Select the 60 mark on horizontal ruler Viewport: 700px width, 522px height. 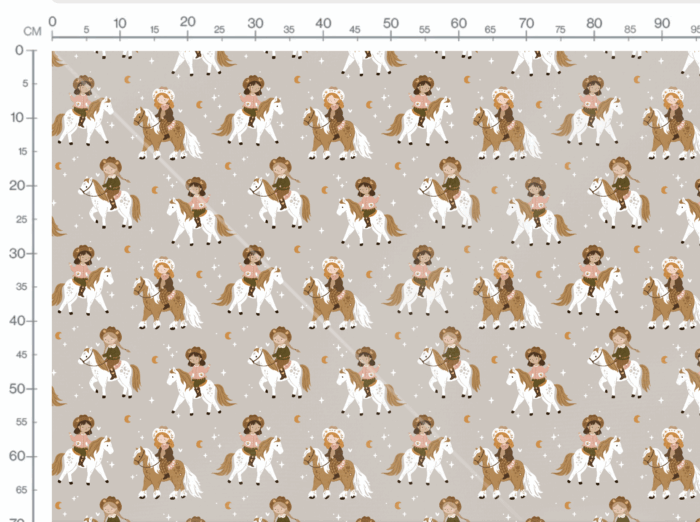click(458, 23)
